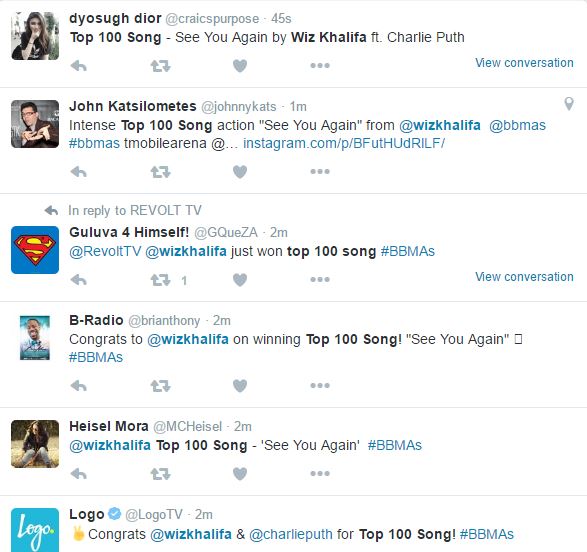Retweet dyosugh dior's Top 100 Song tweet

[161, 66]
